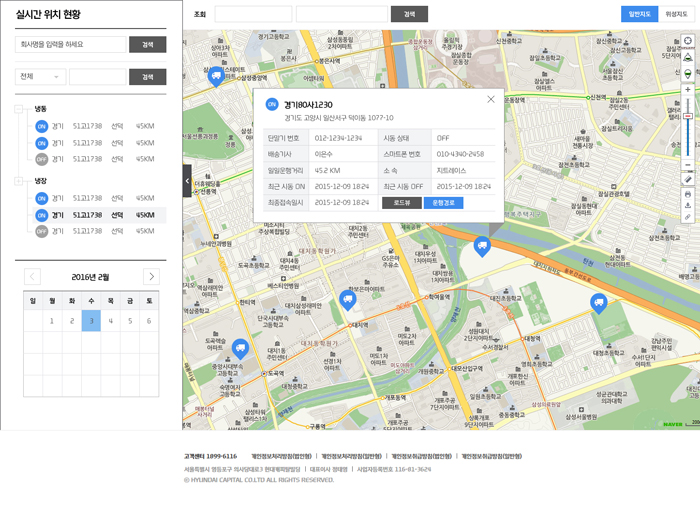Click the map zoom out minus button
Screen dimensions: 700x505
688,164
